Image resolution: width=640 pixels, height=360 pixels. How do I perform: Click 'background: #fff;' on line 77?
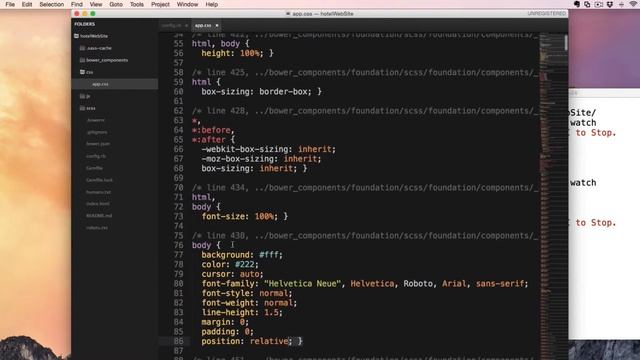242,255
